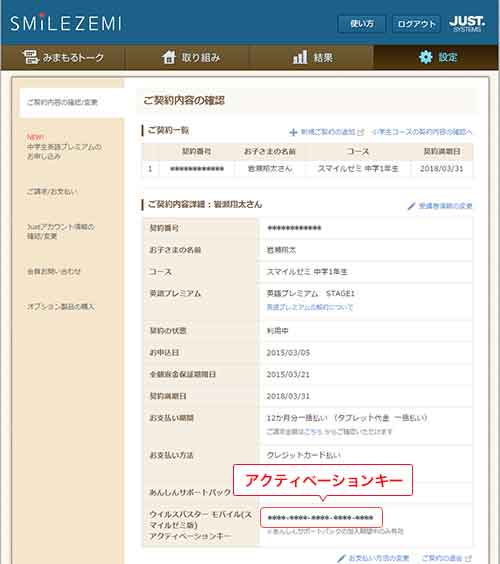
Task: Click the course cell スマイルゼミ 中学1年生 in list
Action: 358,169
